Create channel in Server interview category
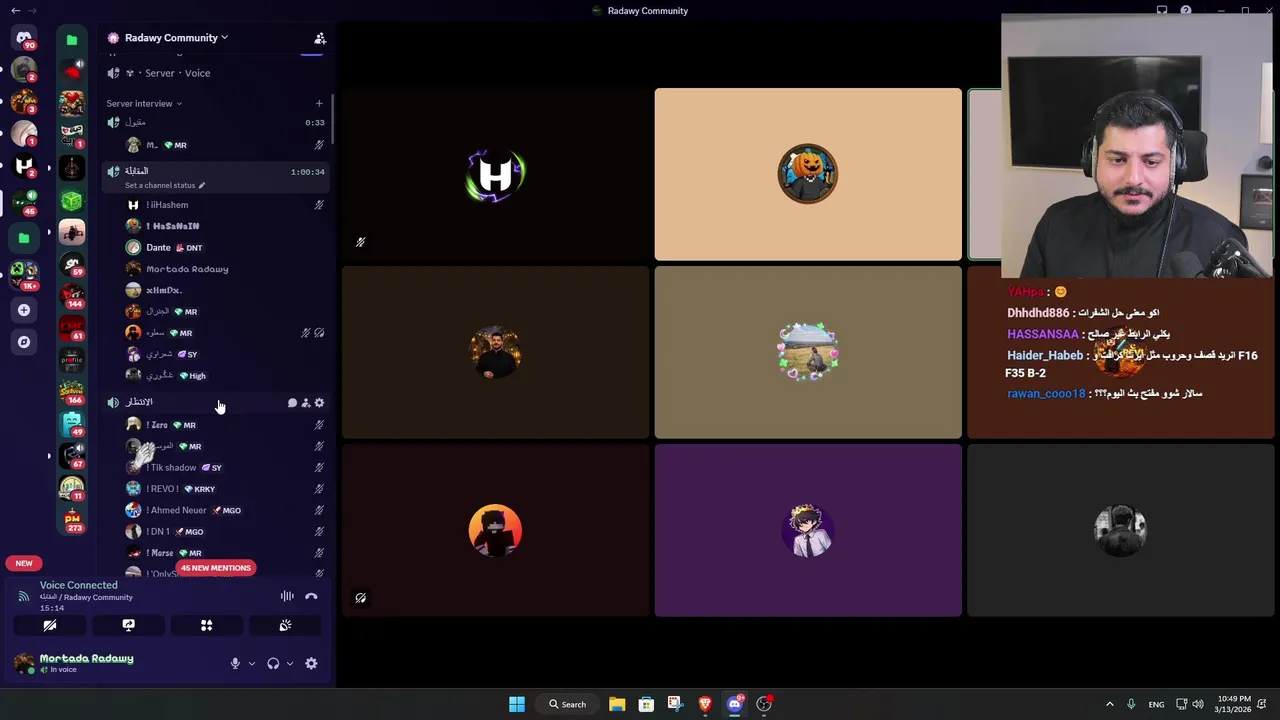Viewport: 1280px width, 720px height. [x=319, y=103]
